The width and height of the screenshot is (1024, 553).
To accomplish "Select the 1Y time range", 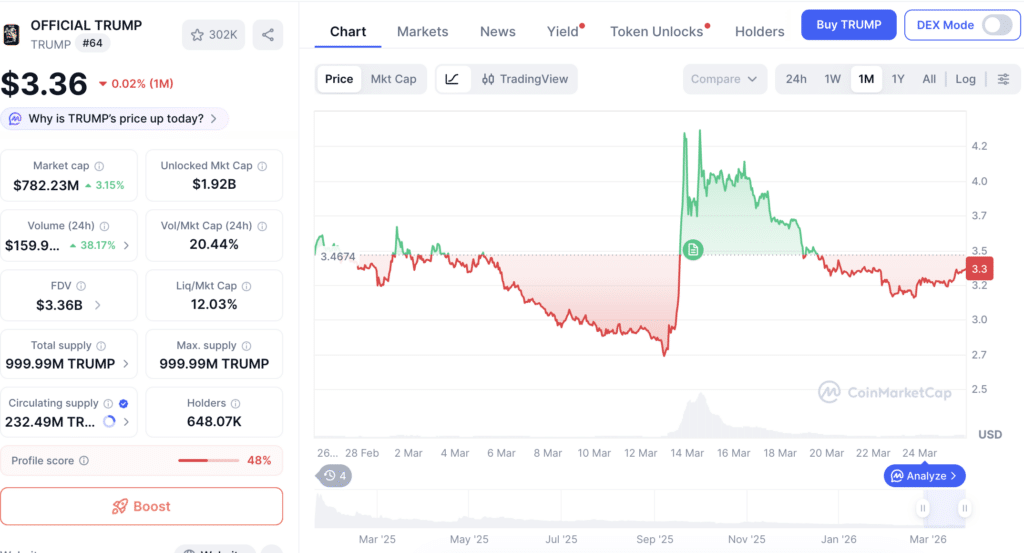I will pyautogui.click(x=898, y=79).
